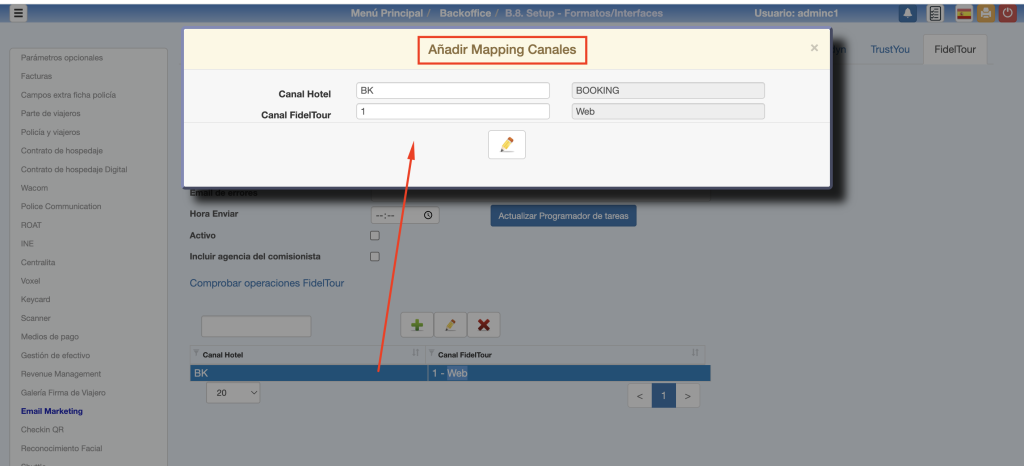
Task: Click the red X delete mapping icon
Action: coord(483,325)
